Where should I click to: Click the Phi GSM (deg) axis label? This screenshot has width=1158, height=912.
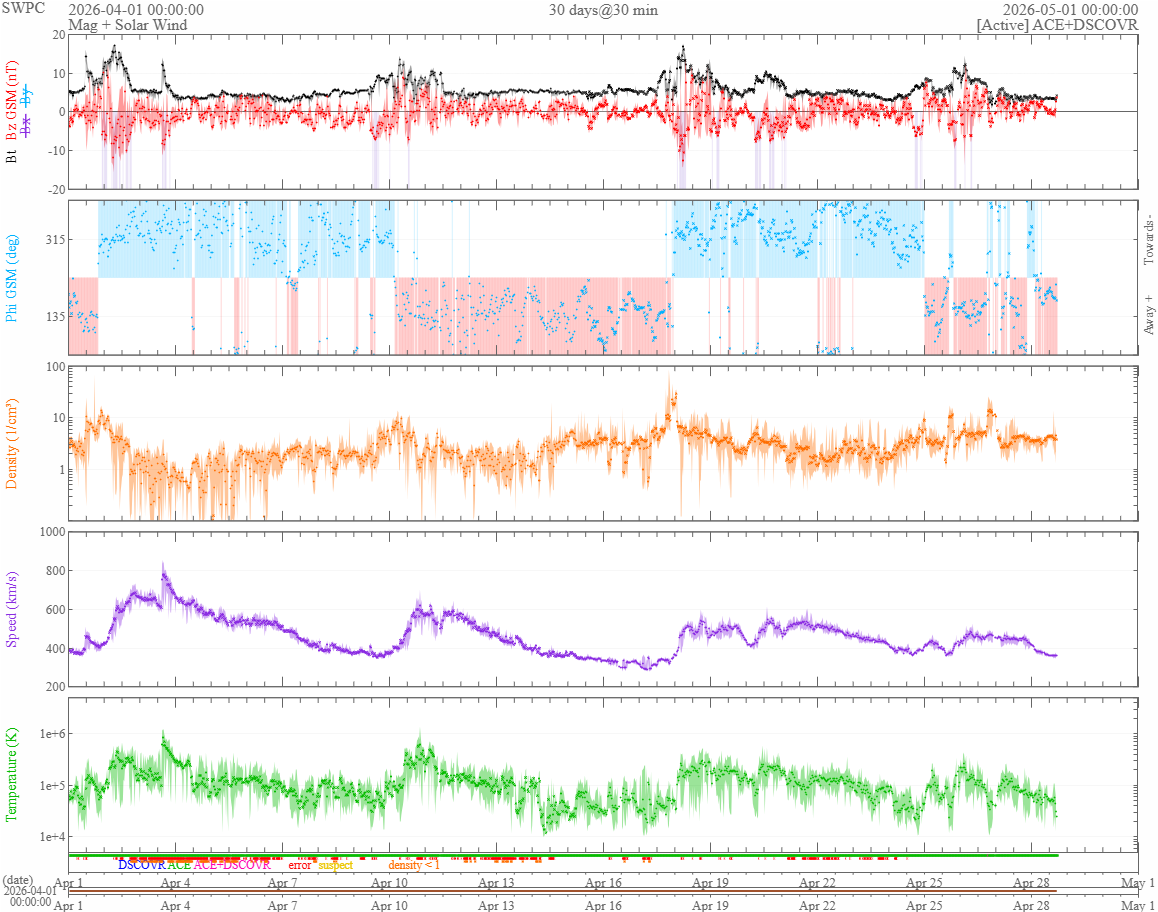pyautogui.click(x=11, y=278)
